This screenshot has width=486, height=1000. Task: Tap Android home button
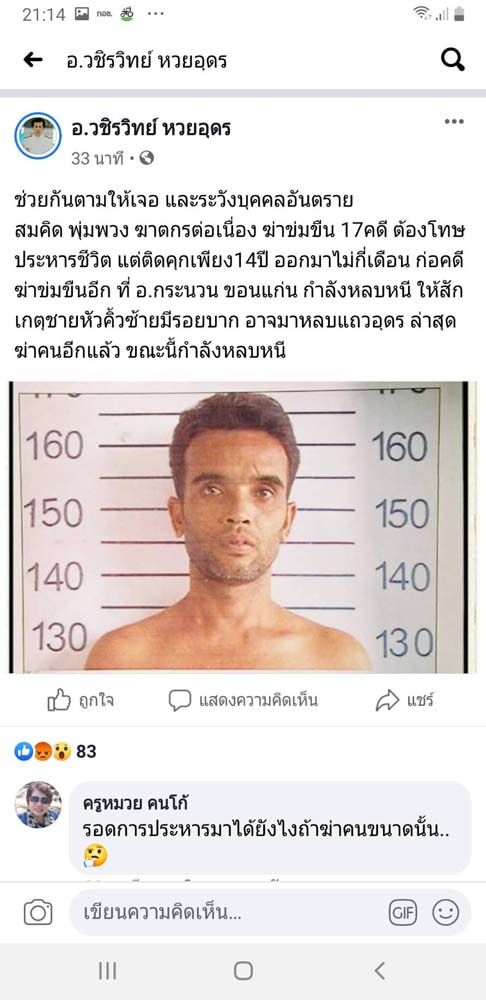point(243,971)
